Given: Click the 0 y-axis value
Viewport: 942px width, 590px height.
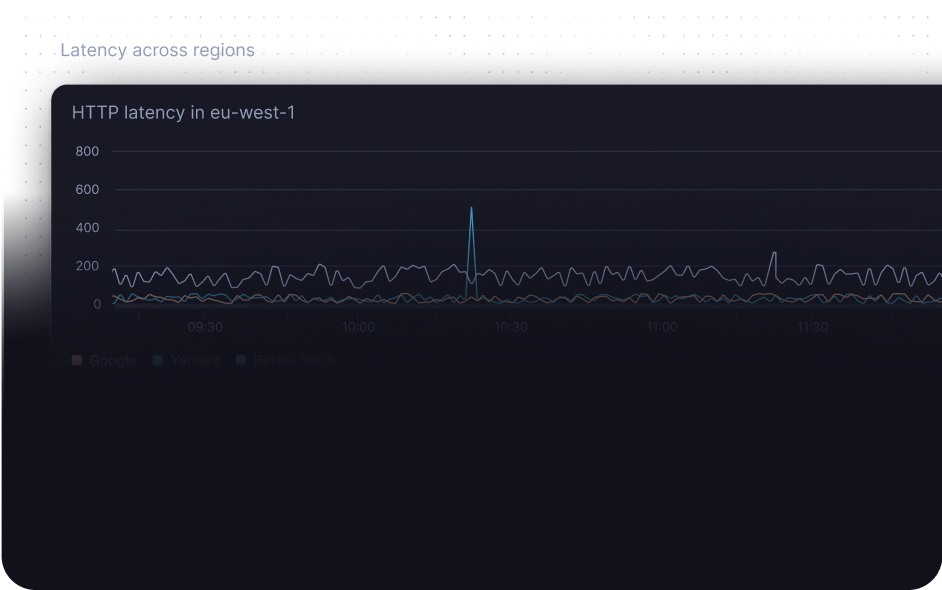Looking at the screenshot, I should coord(97,304).
